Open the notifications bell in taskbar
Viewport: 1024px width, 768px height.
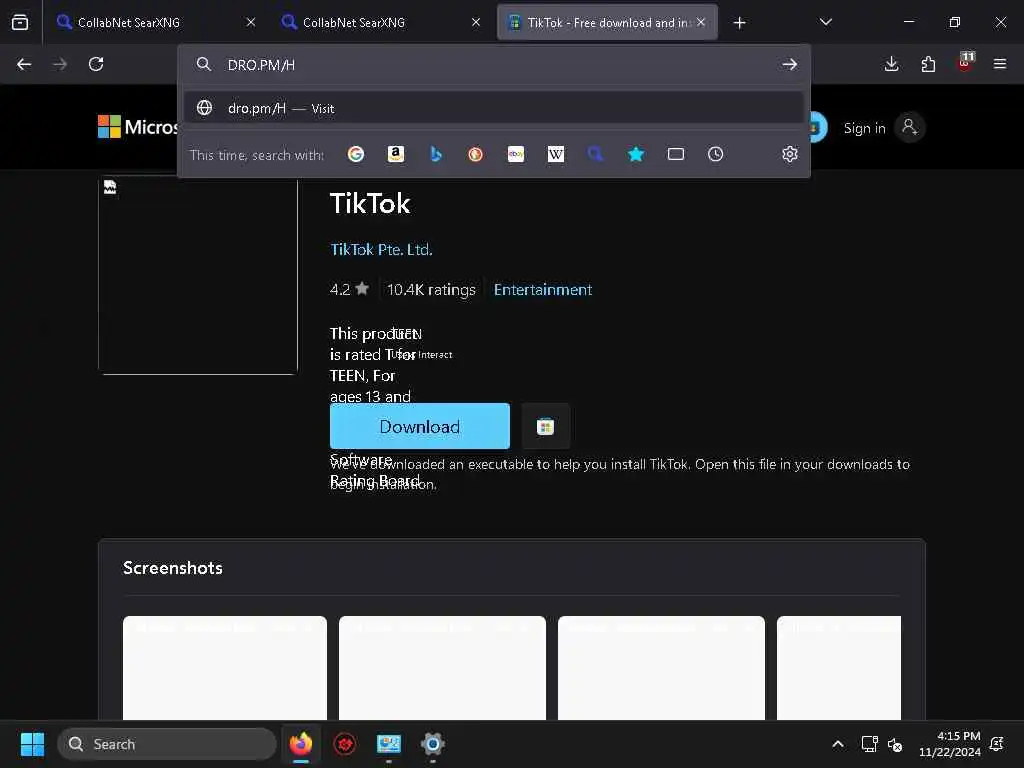[997, 744]
